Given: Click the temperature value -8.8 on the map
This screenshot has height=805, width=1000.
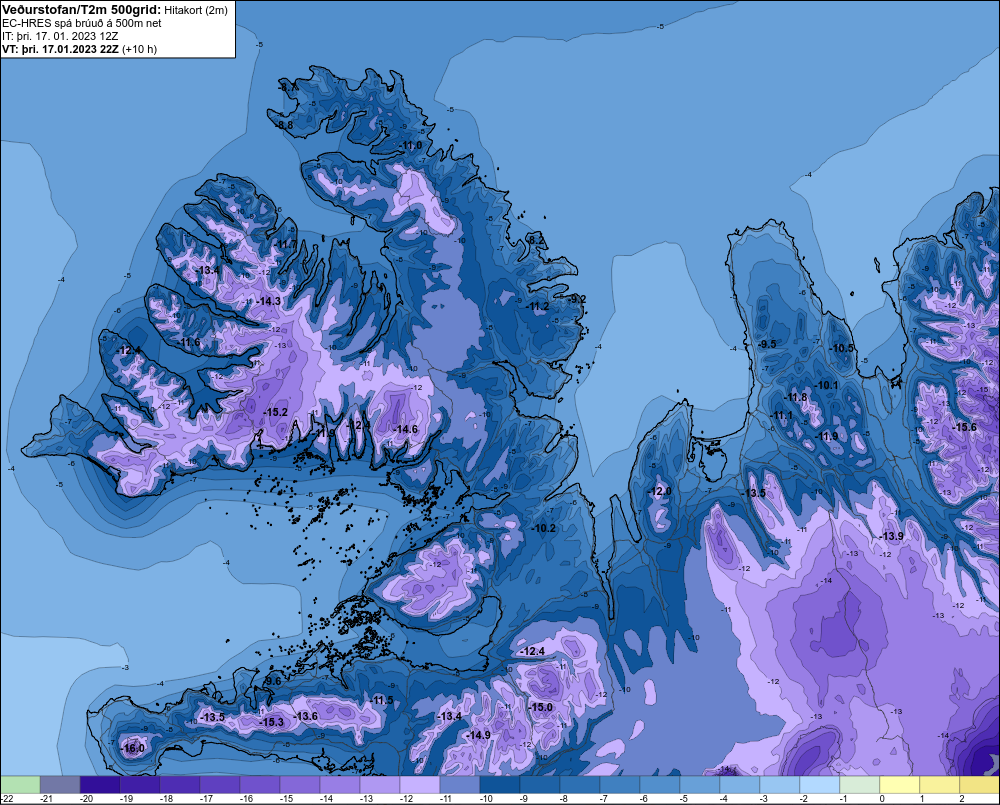Looking at the screenshot, I should tap(285, 125).
